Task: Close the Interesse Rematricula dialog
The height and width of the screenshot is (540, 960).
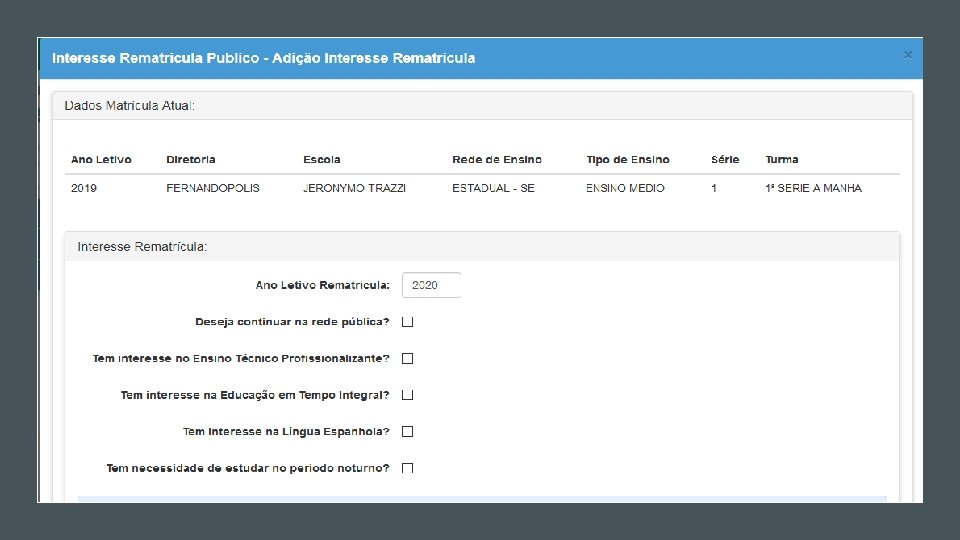Action: [908, 55]
